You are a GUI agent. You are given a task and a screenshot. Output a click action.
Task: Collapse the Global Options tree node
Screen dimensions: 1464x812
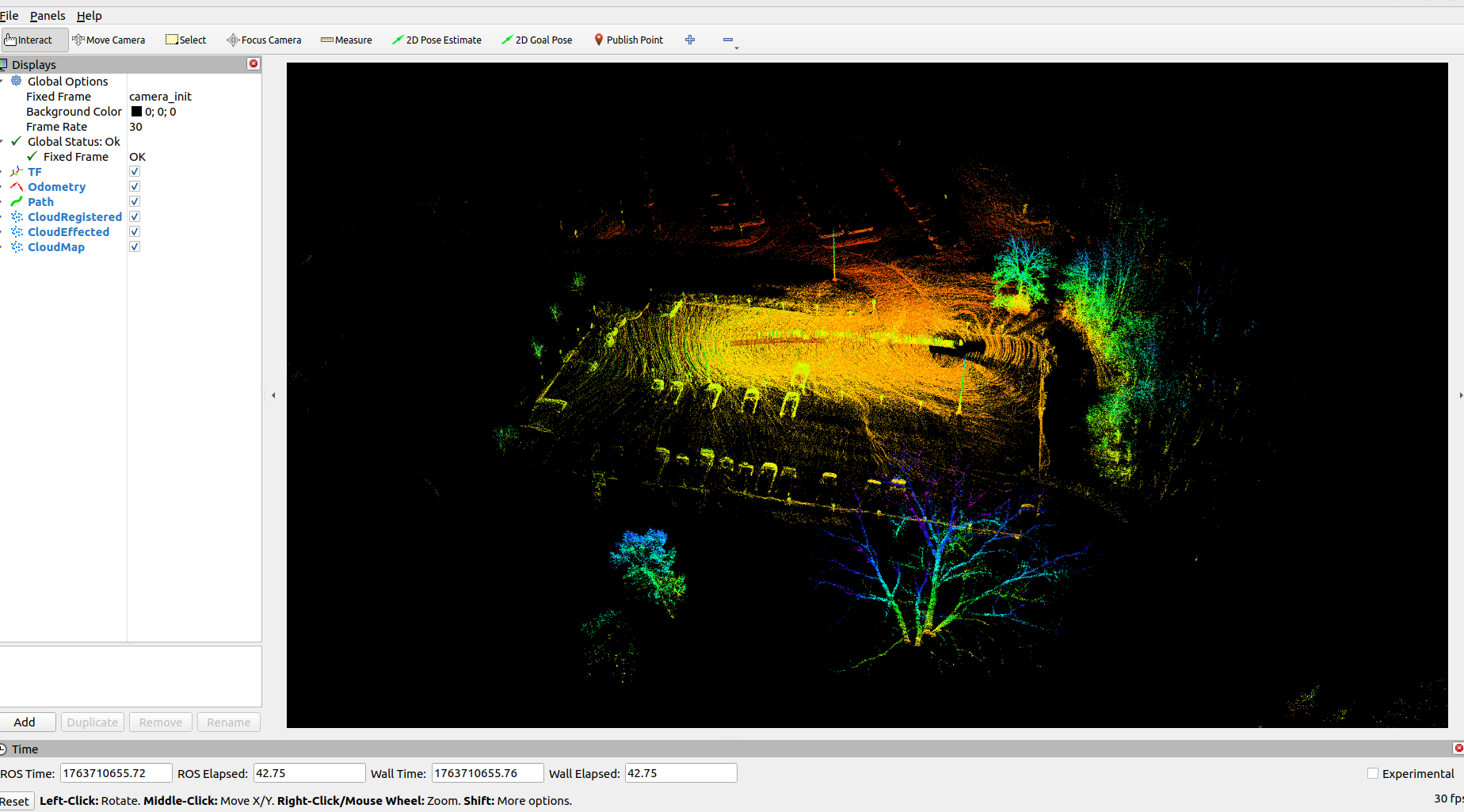(2, 81)
